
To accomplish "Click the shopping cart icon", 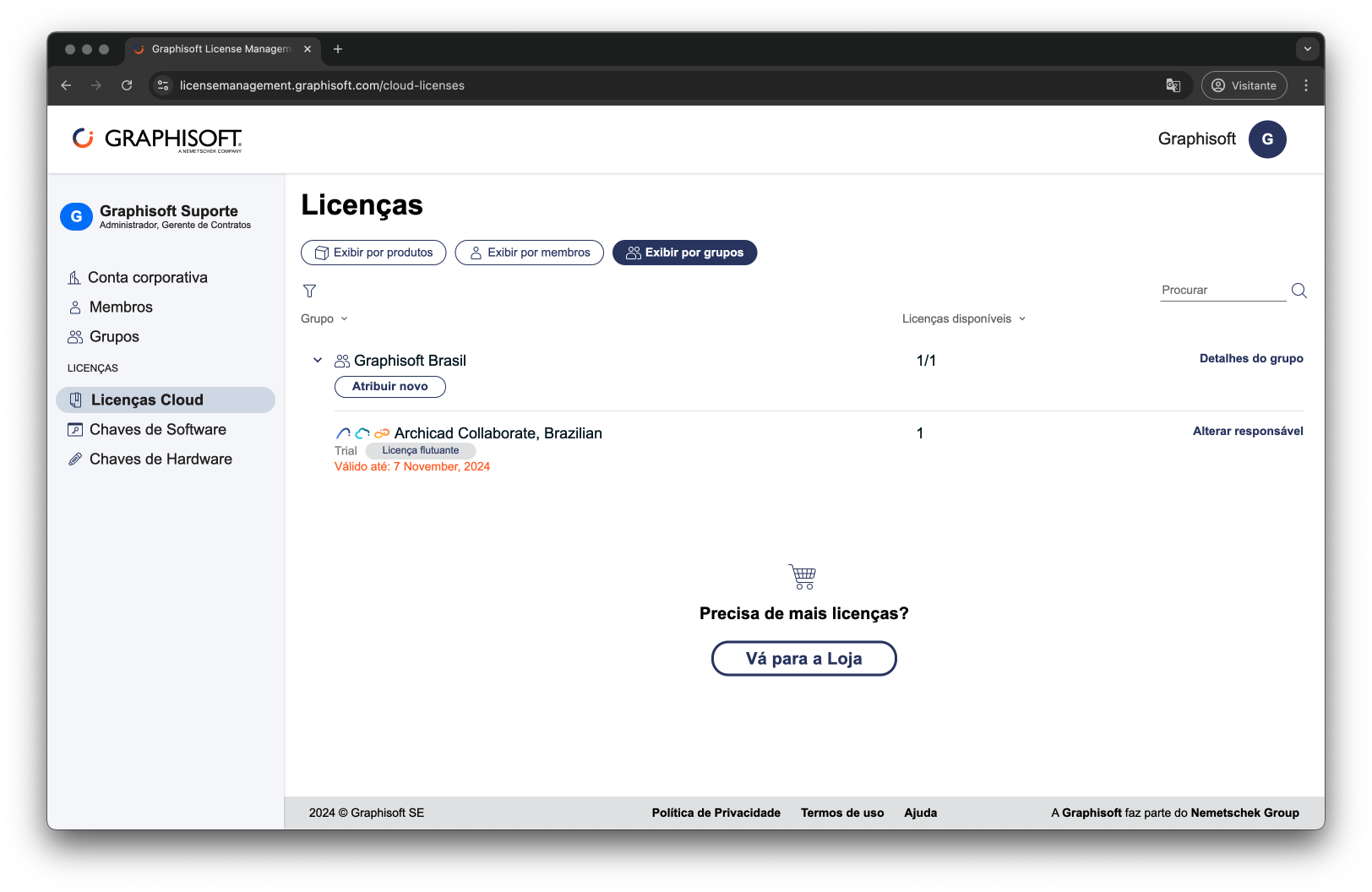I will coord(803,577).
